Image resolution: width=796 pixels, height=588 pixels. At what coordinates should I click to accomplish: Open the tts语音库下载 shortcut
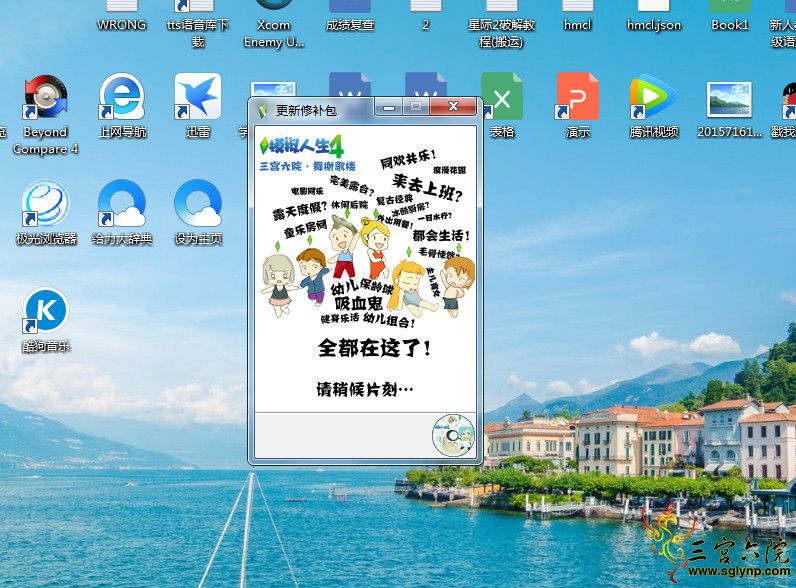tap(198, 24)
